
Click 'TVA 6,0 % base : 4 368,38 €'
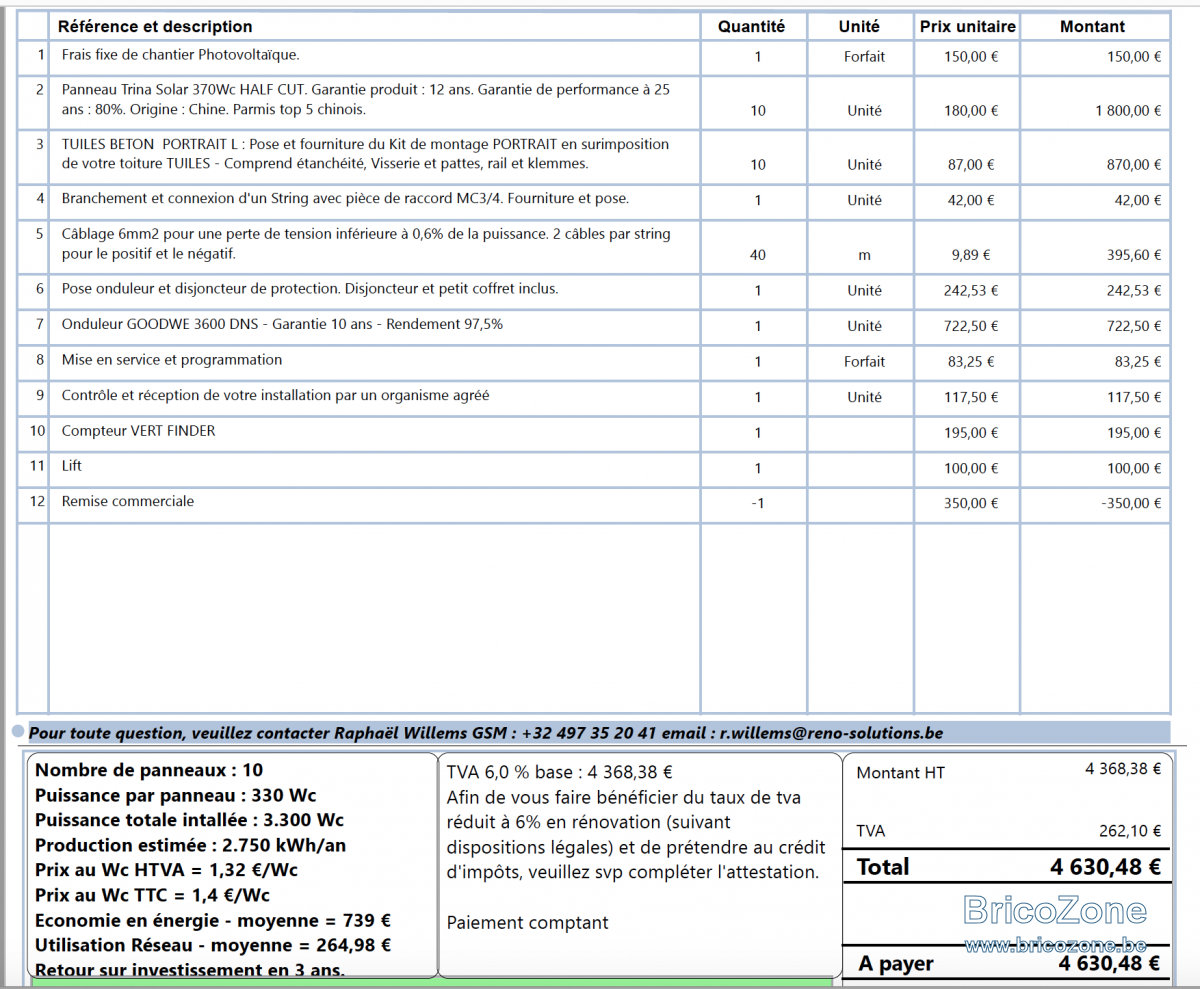559,772
